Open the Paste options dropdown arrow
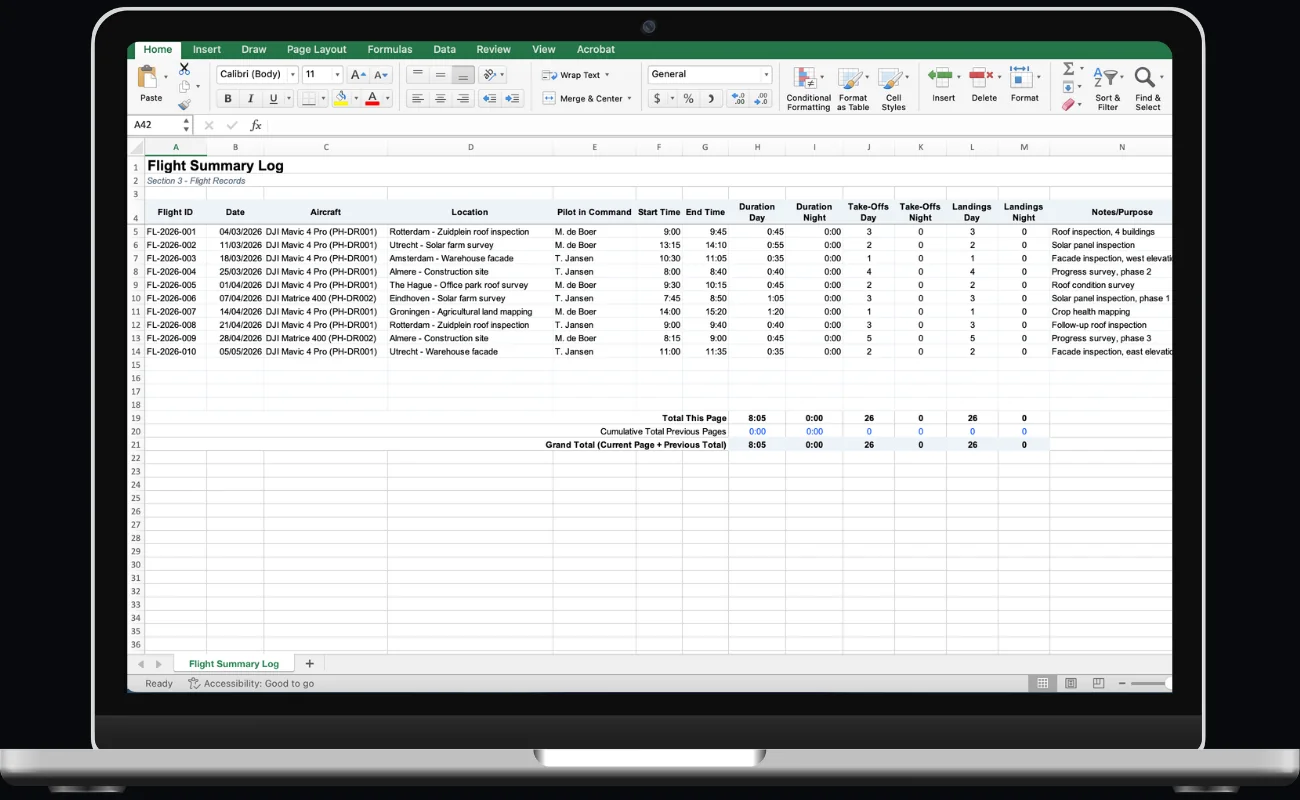1300x800 pixels. [x=166, y=77]
